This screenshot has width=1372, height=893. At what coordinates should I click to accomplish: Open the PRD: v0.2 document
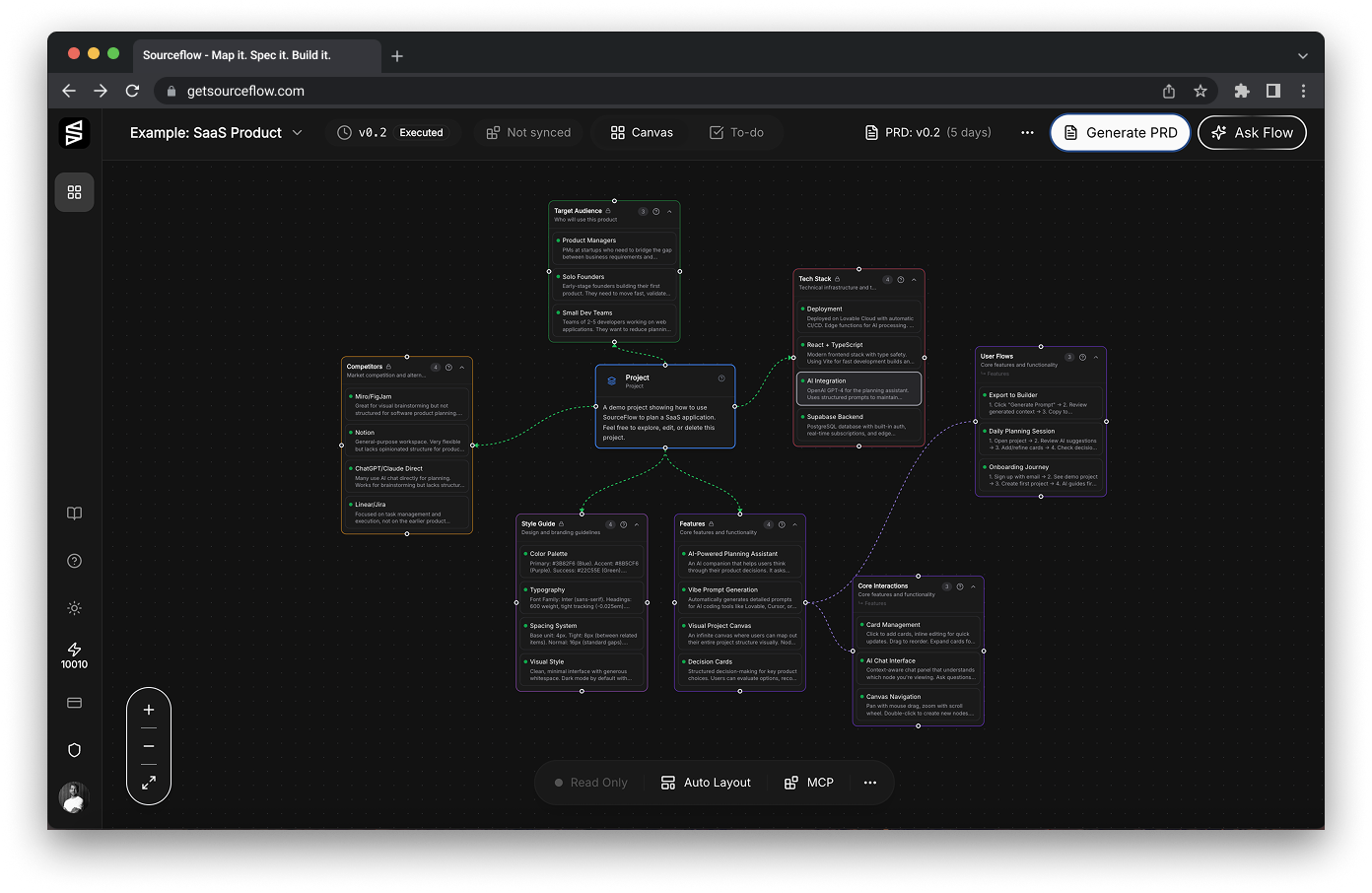click(927, 133)
